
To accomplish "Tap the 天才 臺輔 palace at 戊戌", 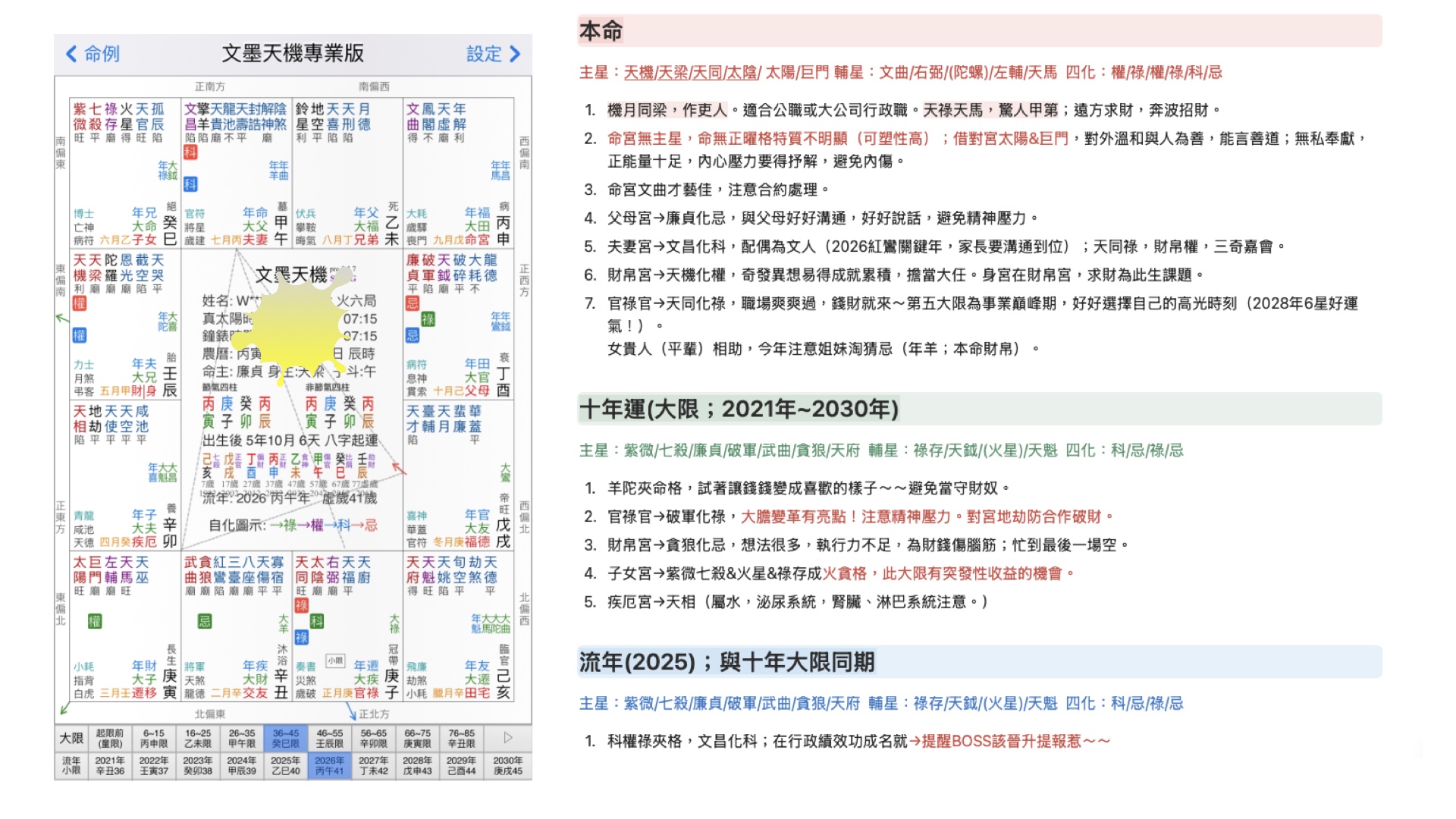I will pyautogui.click(x=458, y=475).
